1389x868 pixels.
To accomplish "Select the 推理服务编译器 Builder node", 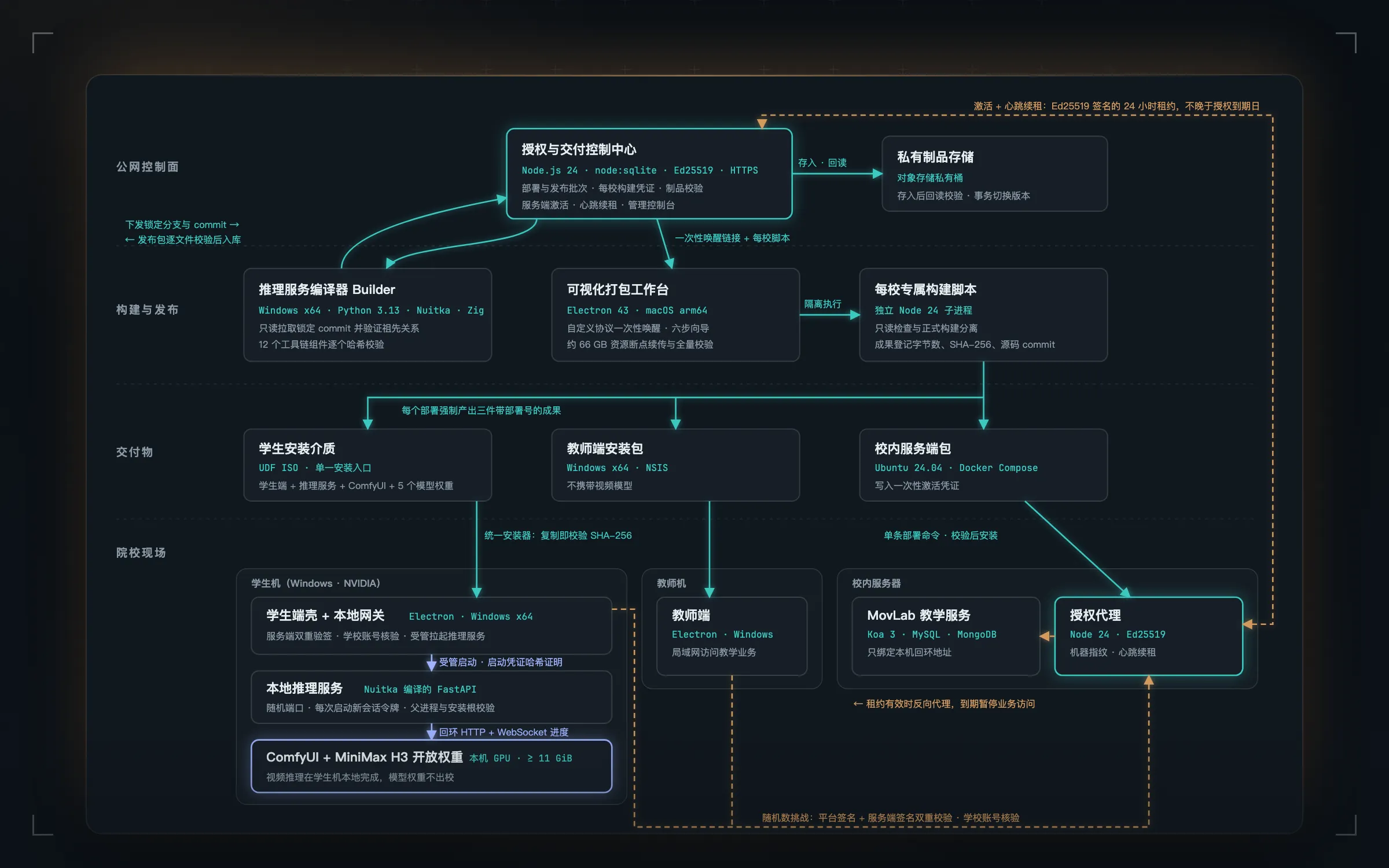I will click(368, 315).
